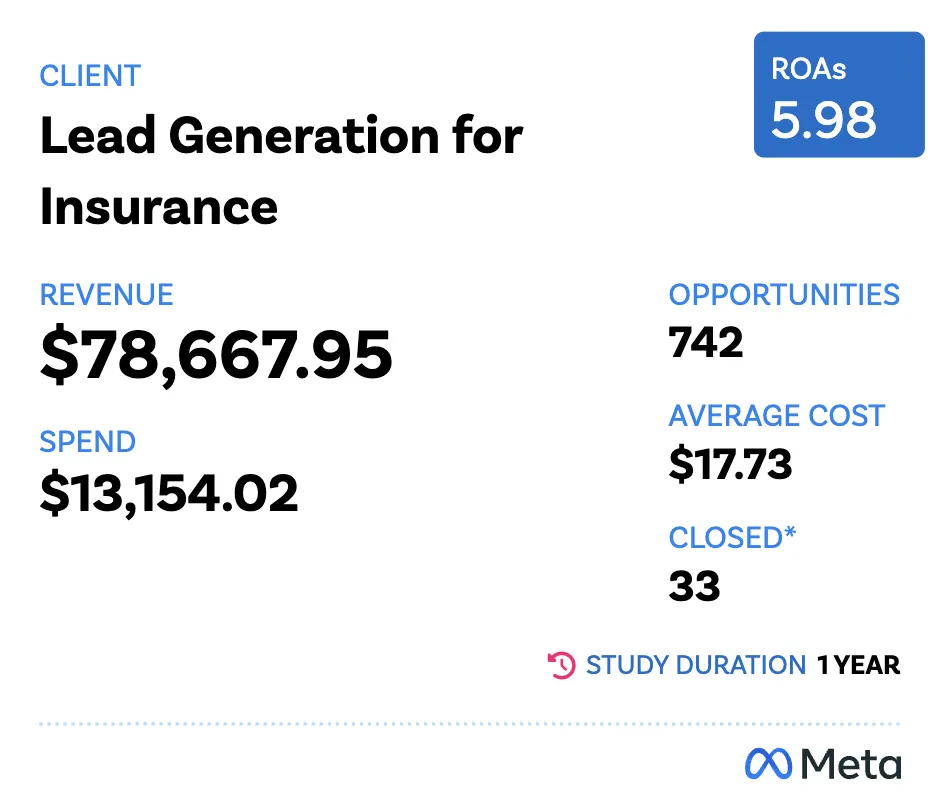Click the $17.73 average cost value
The image size is (940, 798).
coord(730,465)
